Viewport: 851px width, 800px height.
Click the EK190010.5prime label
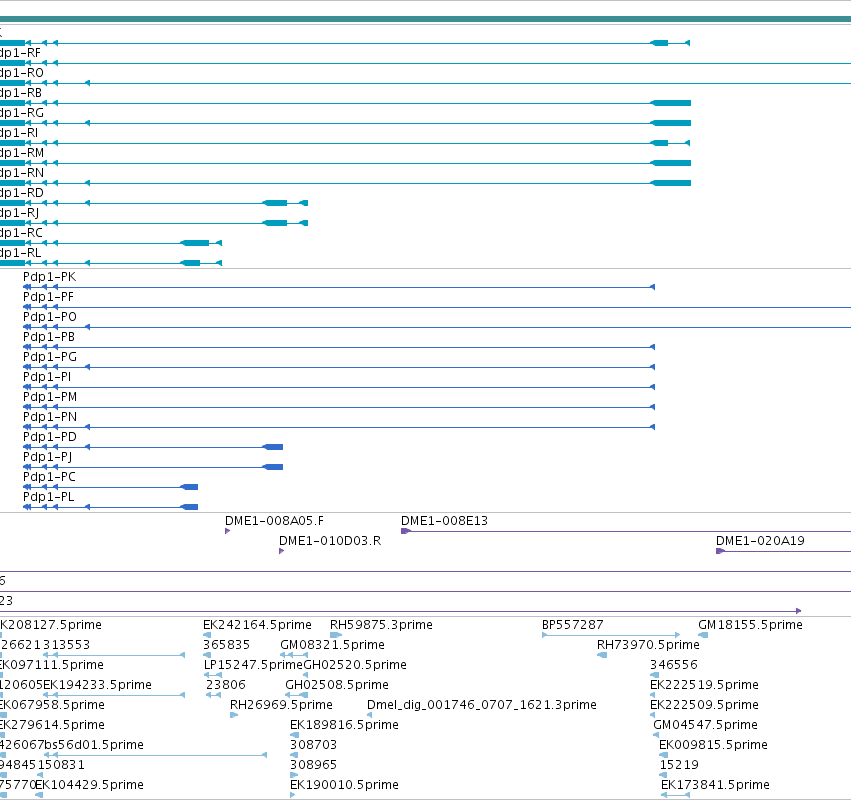pos(344,785)
